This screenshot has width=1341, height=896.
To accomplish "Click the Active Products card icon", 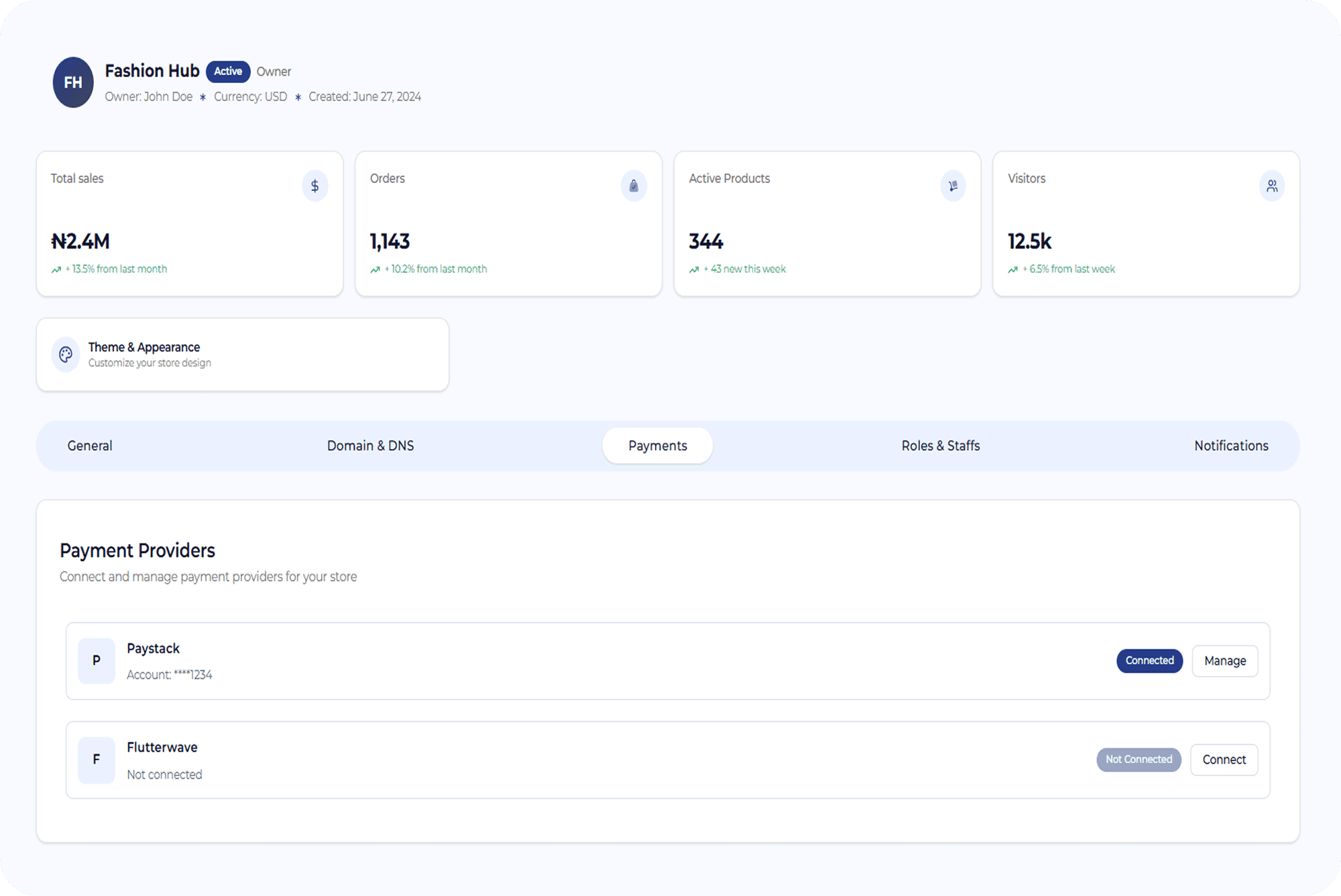I will click(x=953, y=186).
